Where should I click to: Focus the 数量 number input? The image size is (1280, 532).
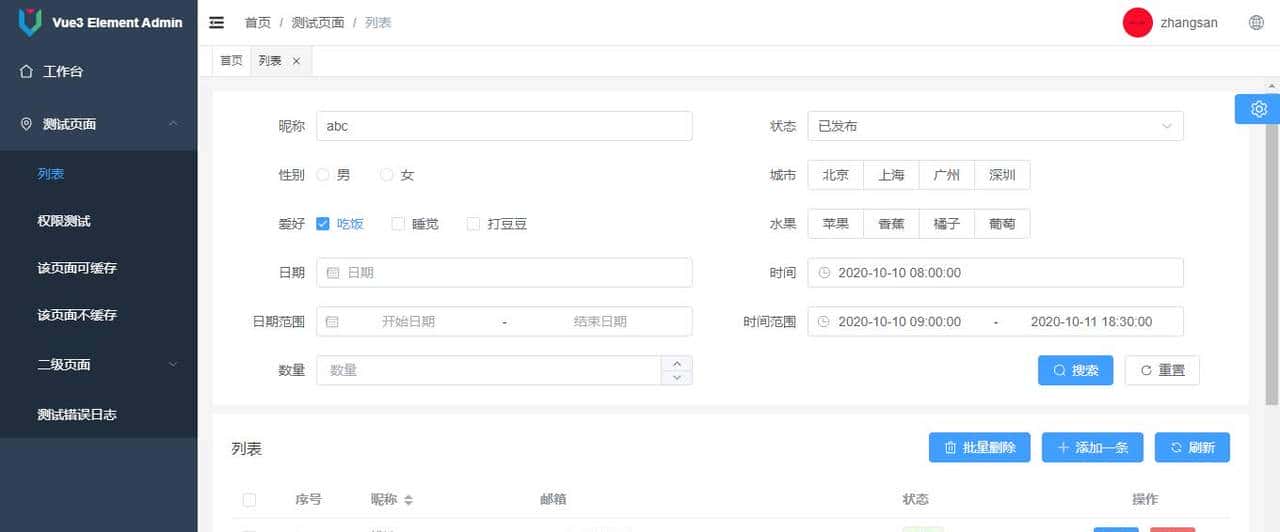489,370
